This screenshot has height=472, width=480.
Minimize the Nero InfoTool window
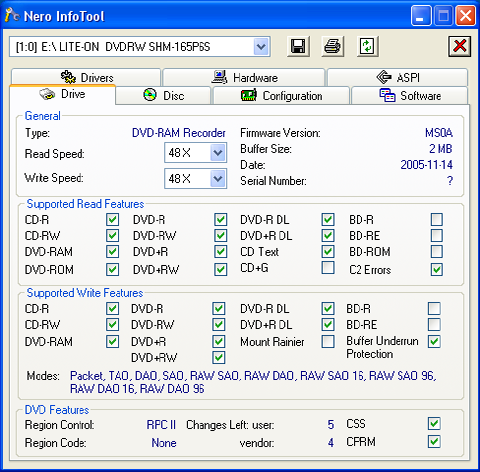click(421, 15)
